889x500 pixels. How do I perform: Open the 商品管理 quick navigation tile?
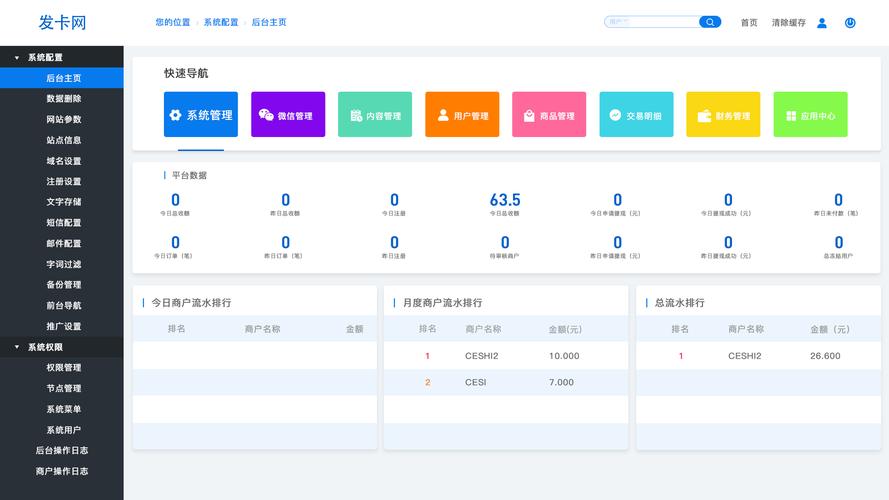pyautogui.click(x=549, y=115)
